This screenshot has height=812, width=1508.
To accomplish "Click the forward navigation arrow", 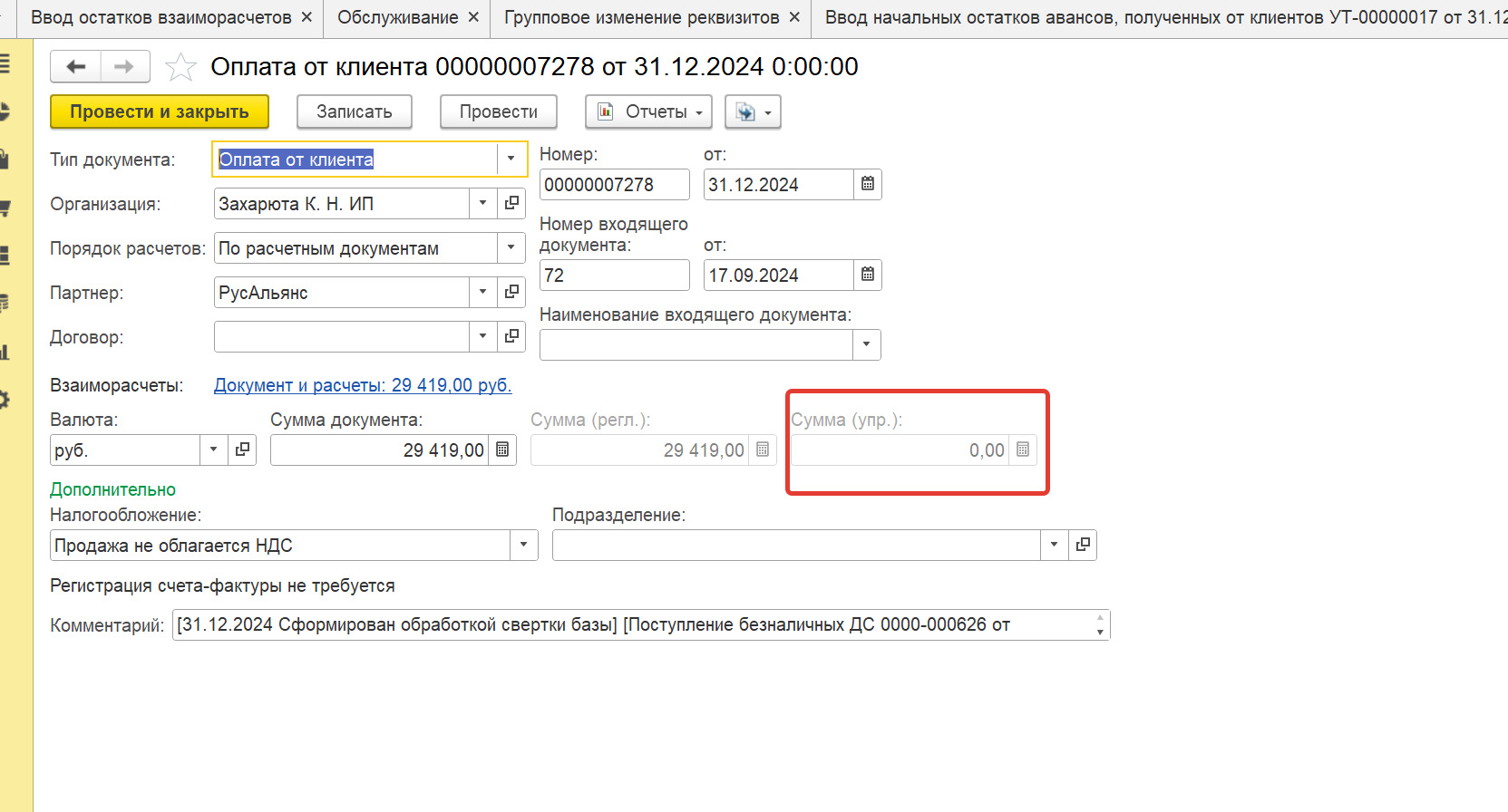I will coord(125,67).
